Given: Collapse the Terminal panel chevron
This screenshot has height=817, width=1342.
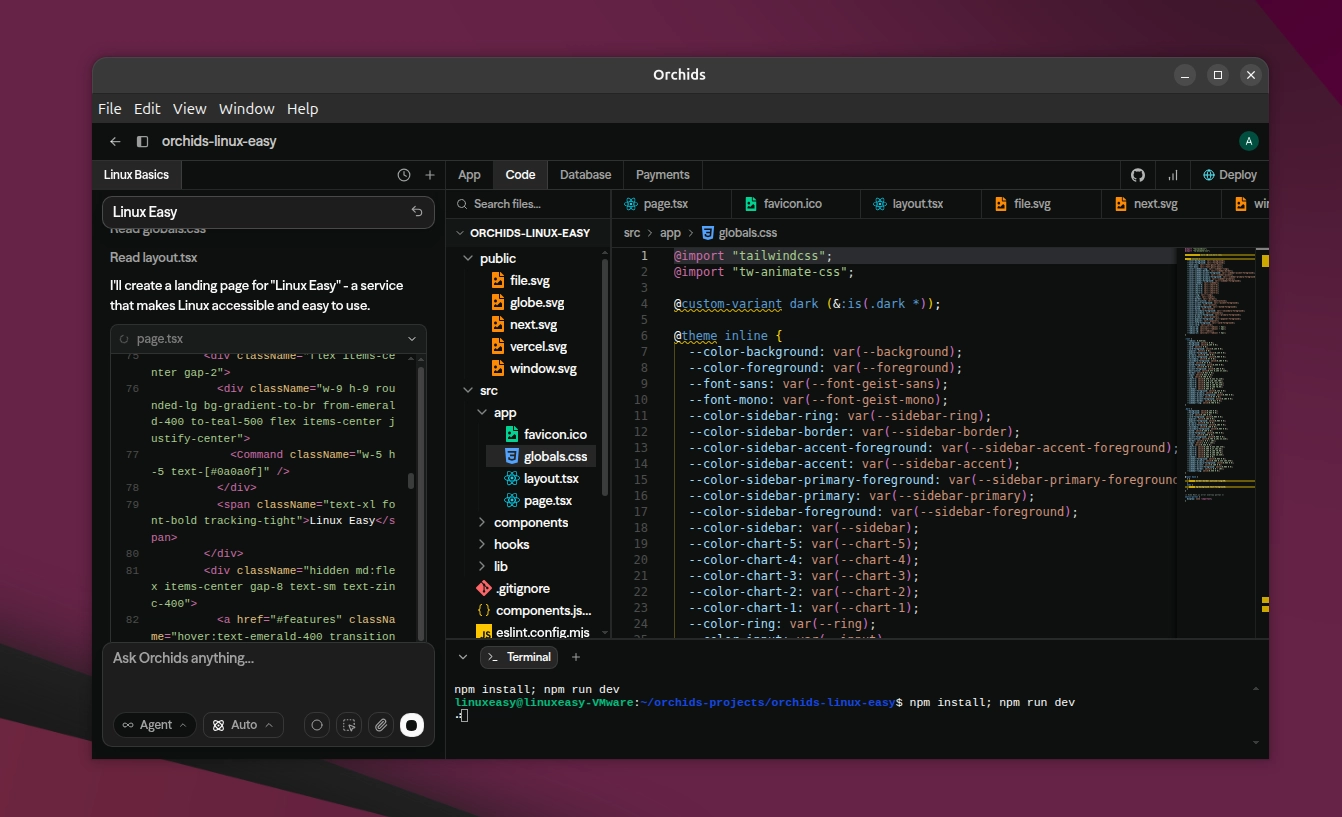Looking at the screenshot, I should 462,657.
